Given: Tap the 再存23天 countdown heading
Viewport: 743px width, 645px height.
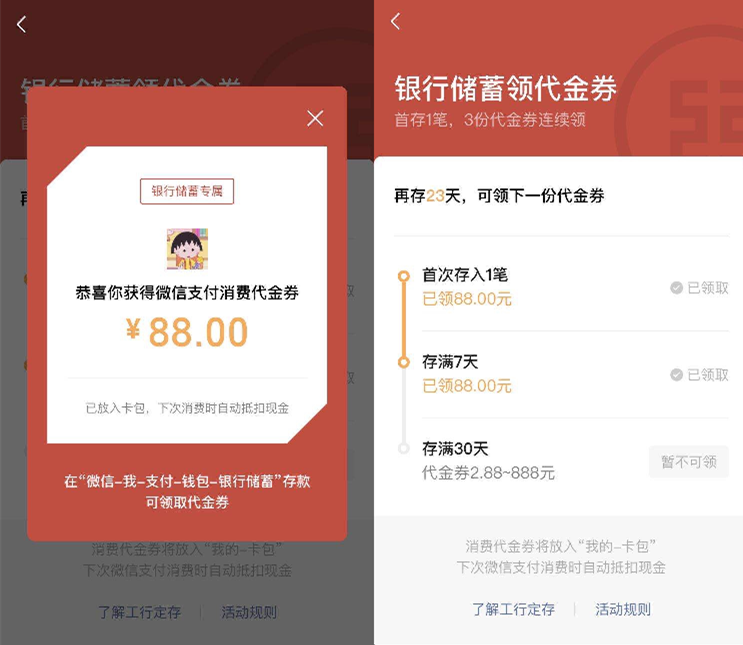Looking at the screenshot, I should coord(499,196).
